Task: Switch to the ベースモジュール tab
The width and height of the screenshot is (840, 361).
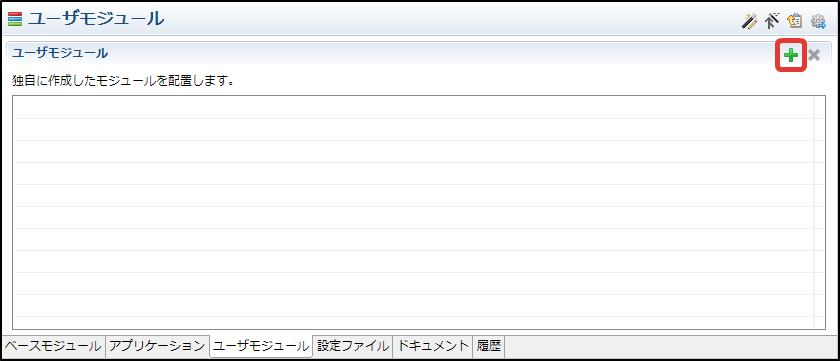Action: (x=53, y=346)
